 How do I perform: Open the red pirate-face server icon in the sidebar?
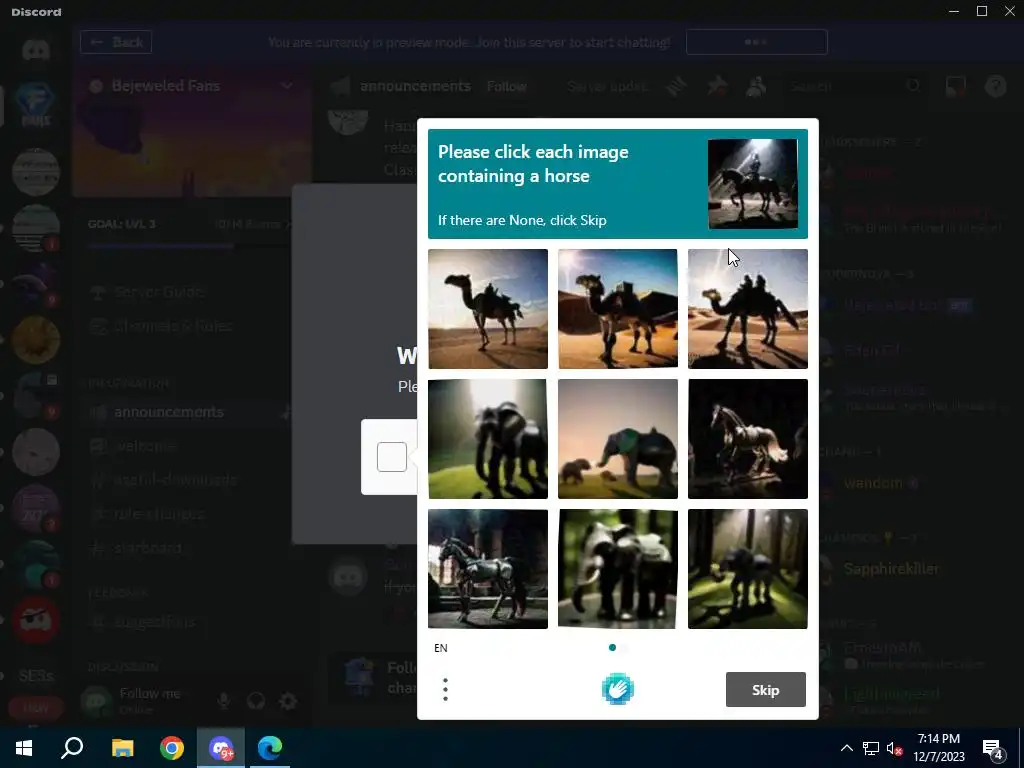[36, 619]
